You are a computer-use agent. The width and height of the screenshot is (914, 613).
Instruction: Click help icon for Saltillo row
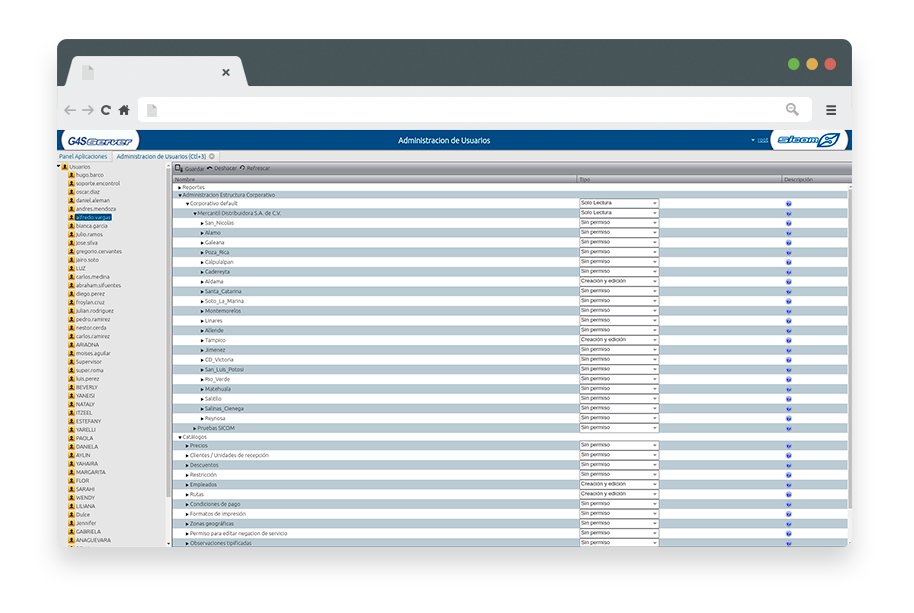coord(789,399)
